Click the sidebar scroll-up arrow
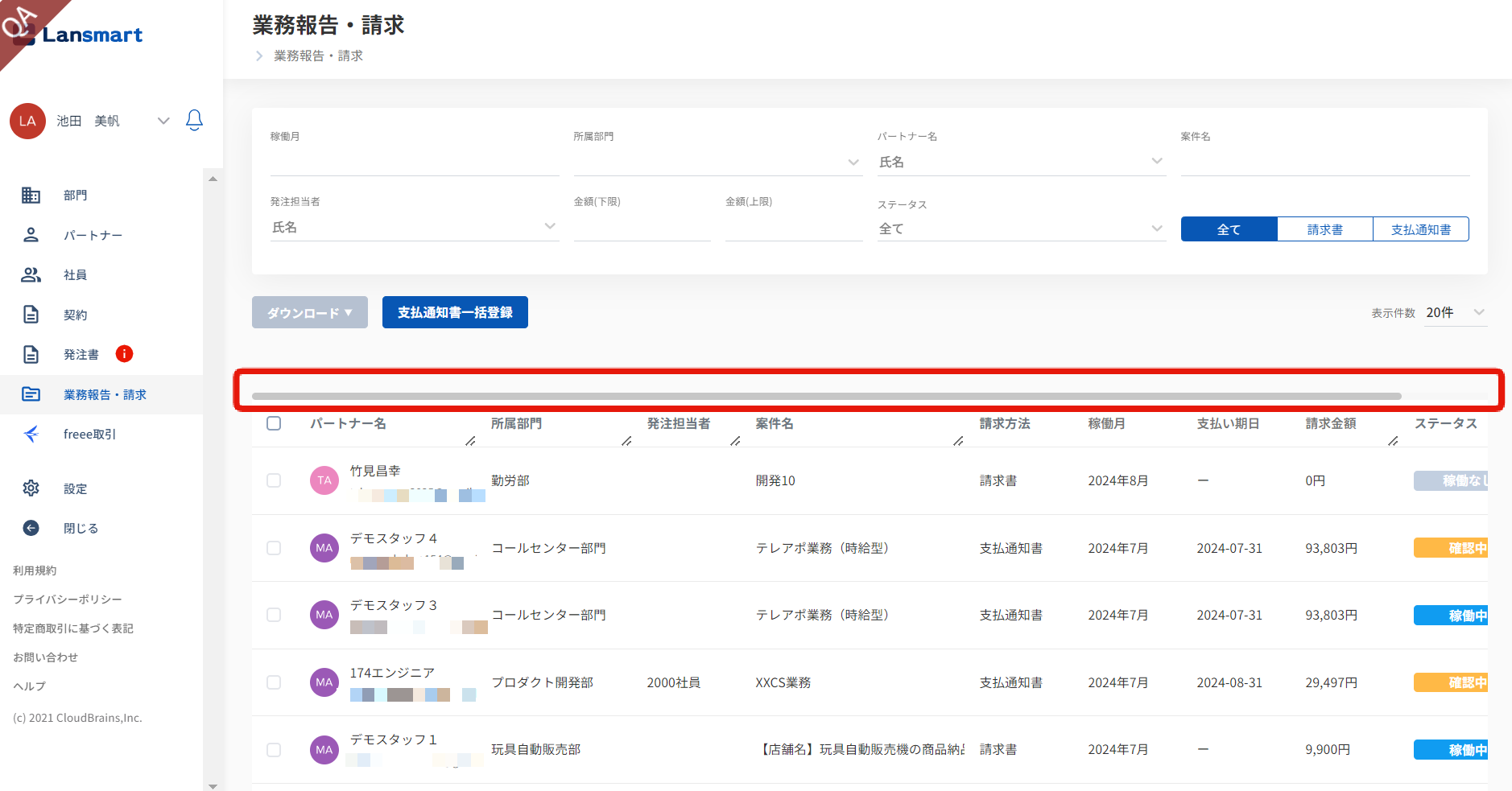The image size is (1512, 791). pos(213,179)
